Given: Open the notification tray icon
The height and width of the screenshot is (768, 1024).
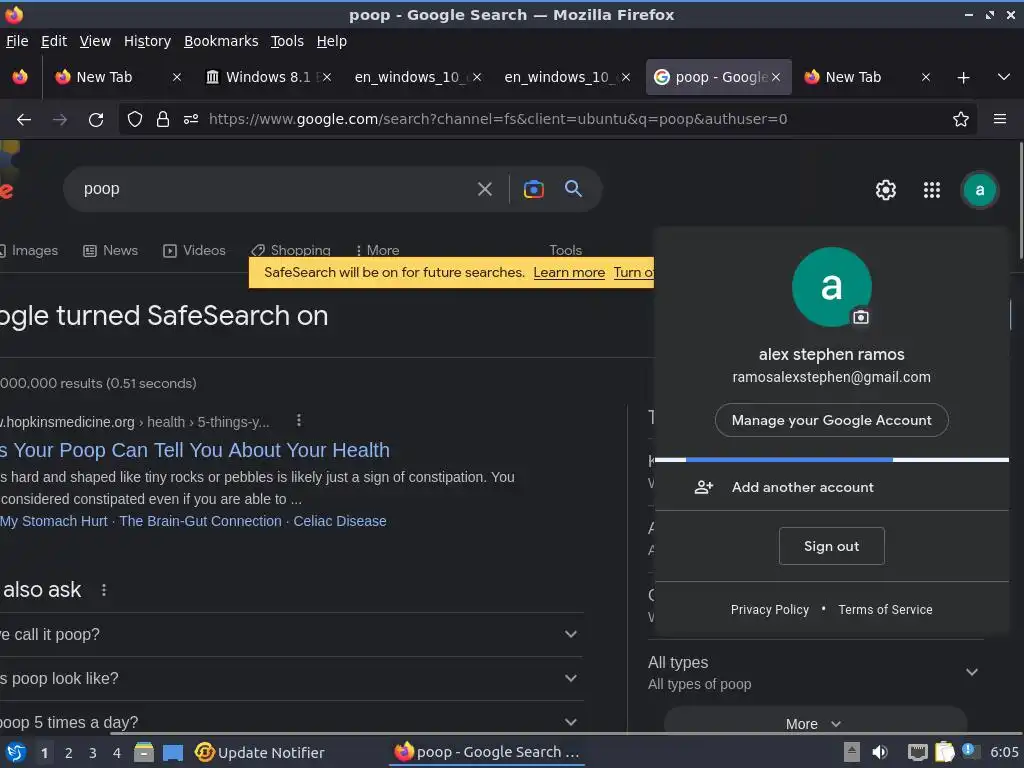Looking at the screenshot, I should 970,751.
